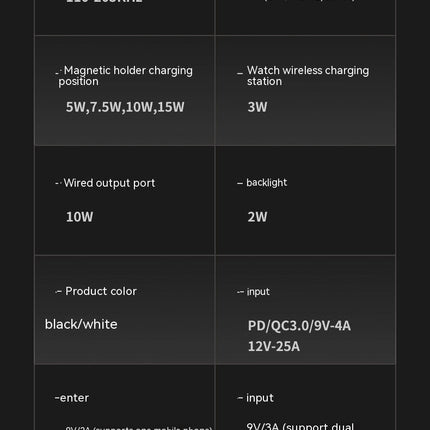Click the dash bullet before Watch wireless
Image resolution: width=430 pixels, height=430 pixels.
[x=240, y=73]
